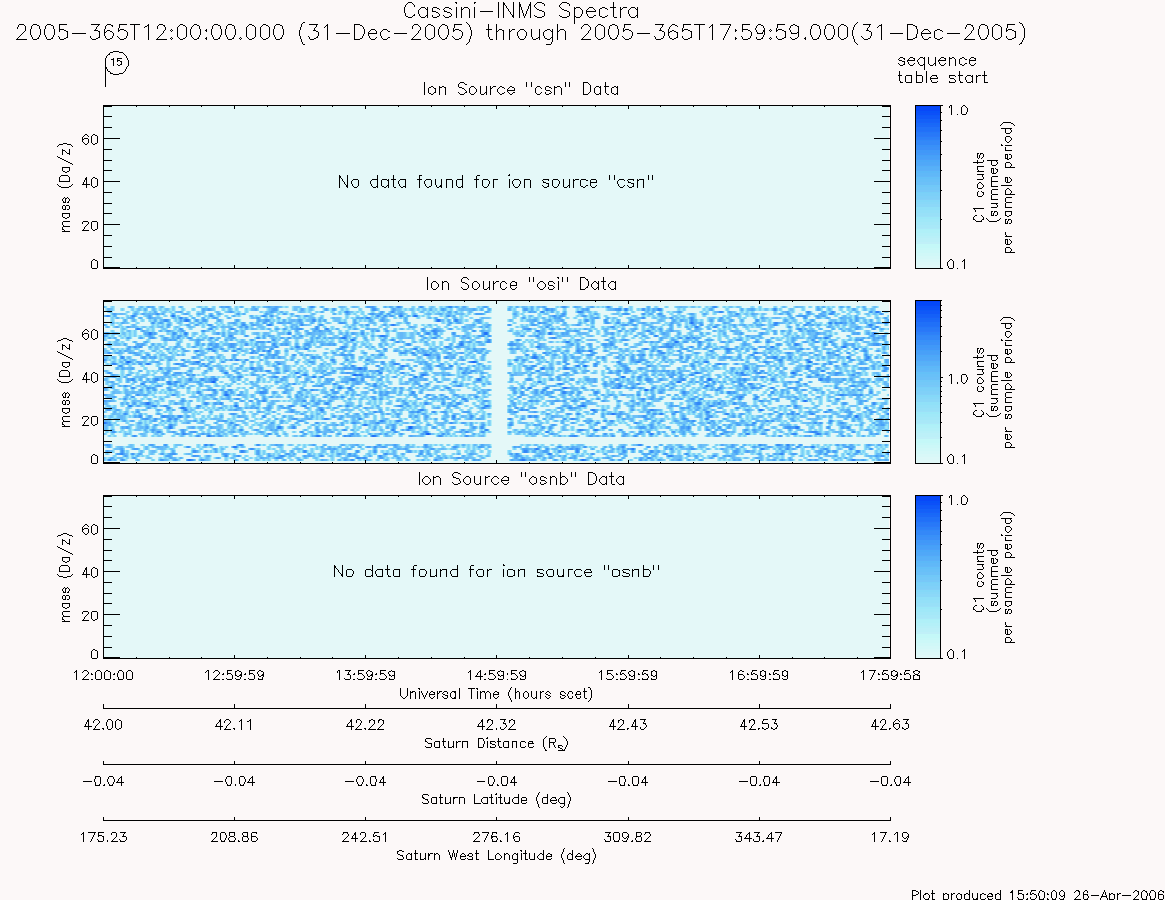Click the 42.43 Saturn distance value

point(628,725)
